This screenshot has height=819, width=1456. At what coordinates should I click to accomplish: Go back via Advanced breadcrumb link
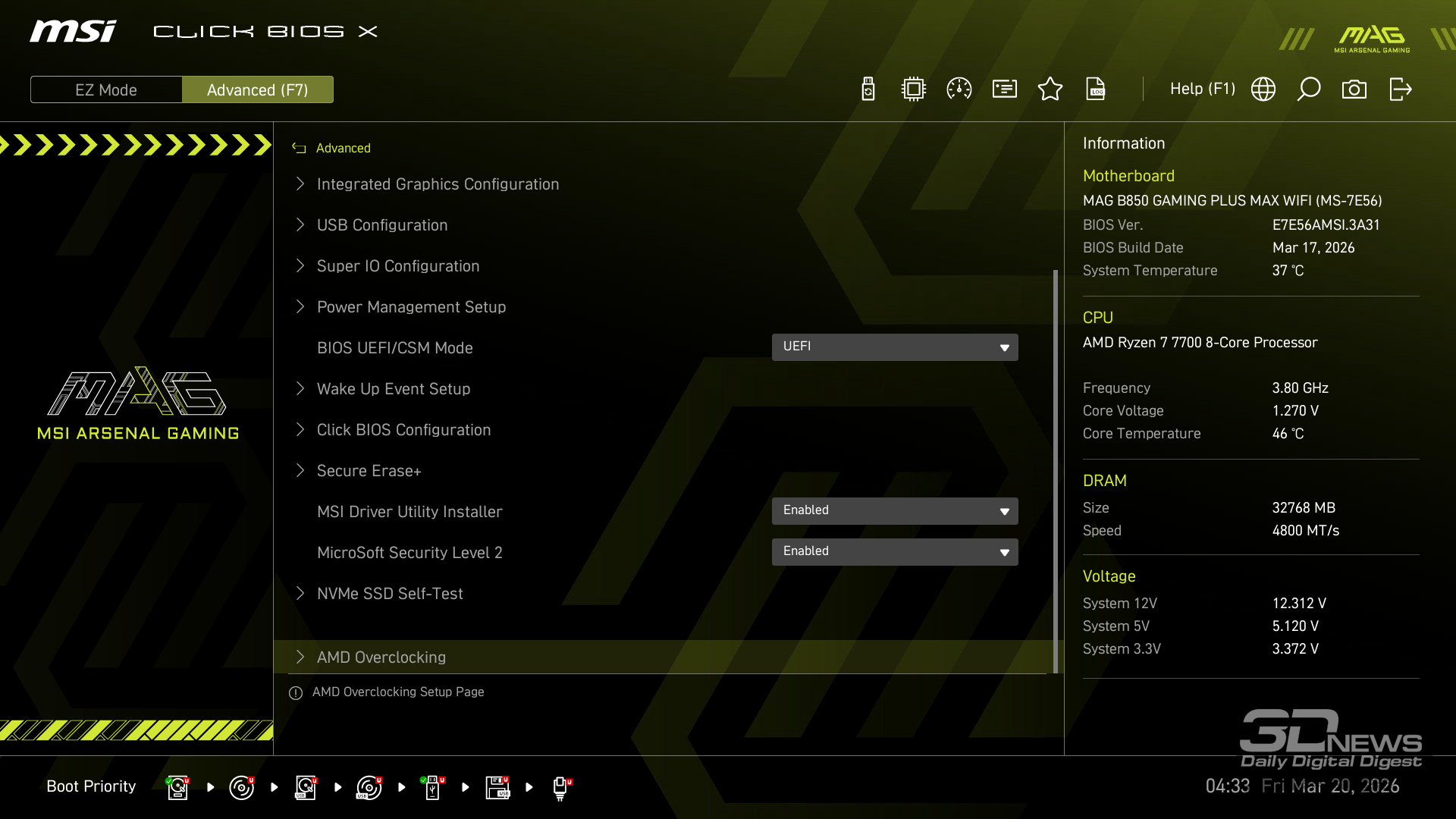tap(343, 148)
